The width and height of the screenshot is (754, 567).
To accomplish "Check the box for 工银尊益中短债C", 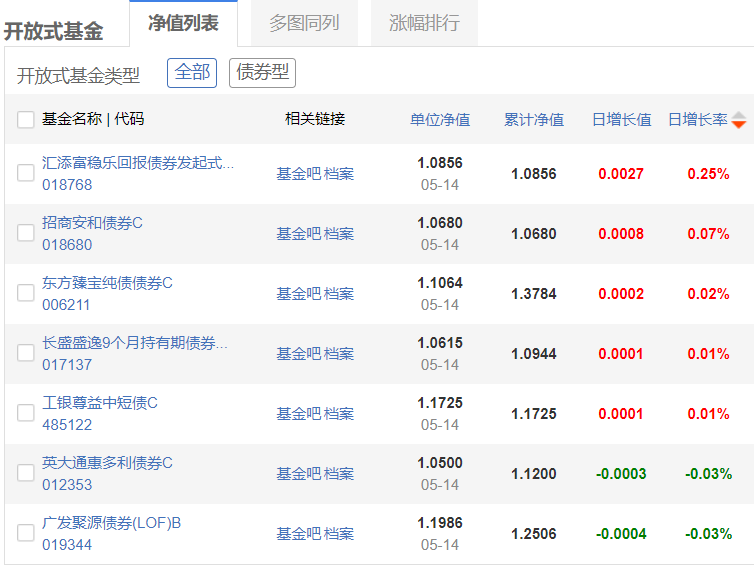I will (x=25, y=413).
